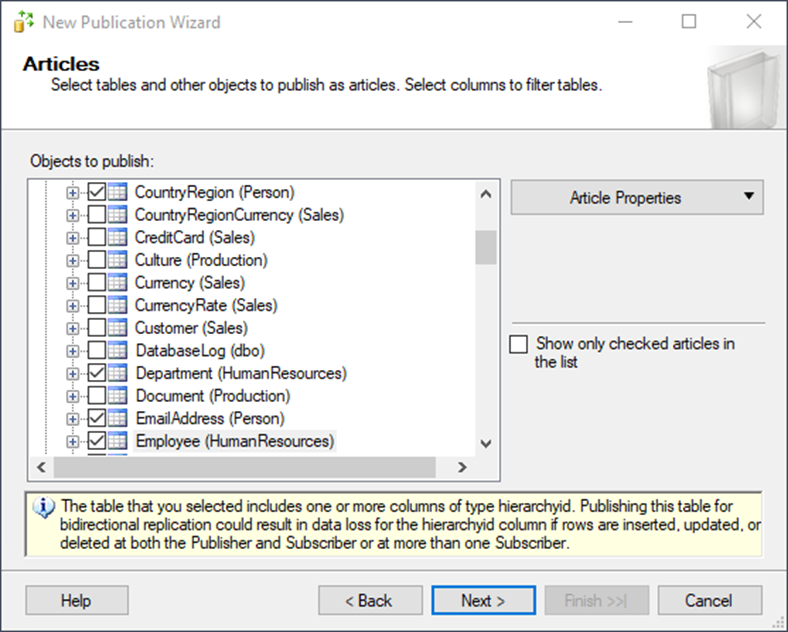Select the Employee (HumanResources) entry
Image resolution: width=788 pixels, height=632 pixels.
(x=235, y=441)
